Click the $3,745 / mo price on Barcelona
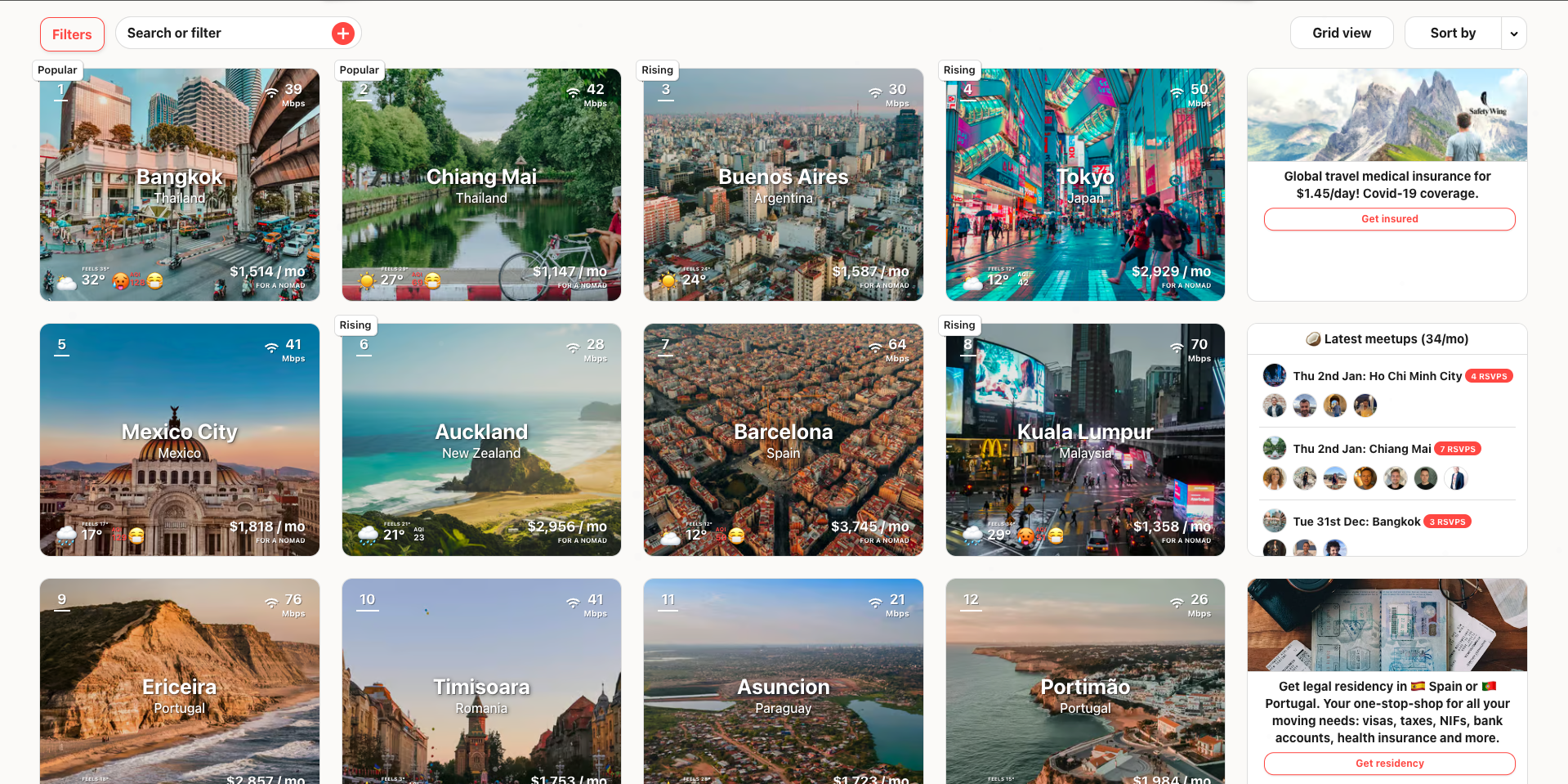Image resolution: width=1568 pixels, height=784 pixels. 870,526
